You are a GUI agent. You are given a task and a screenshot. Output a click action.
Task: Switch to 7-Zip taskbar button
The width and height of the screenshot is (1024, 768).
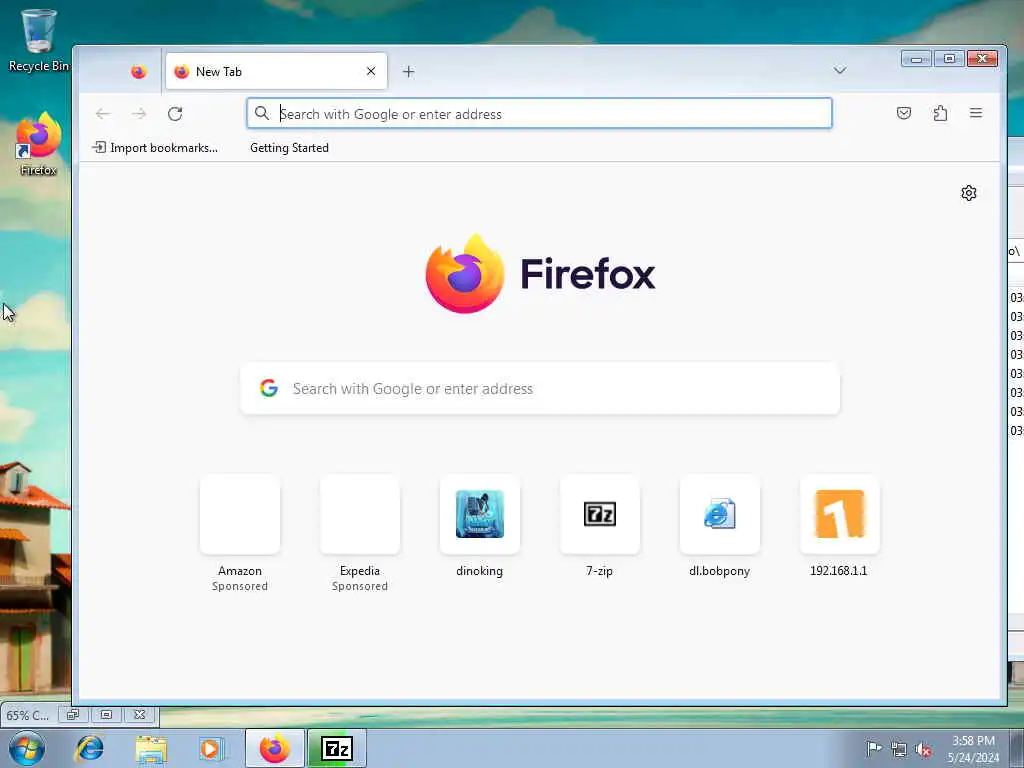coord(337,748)
